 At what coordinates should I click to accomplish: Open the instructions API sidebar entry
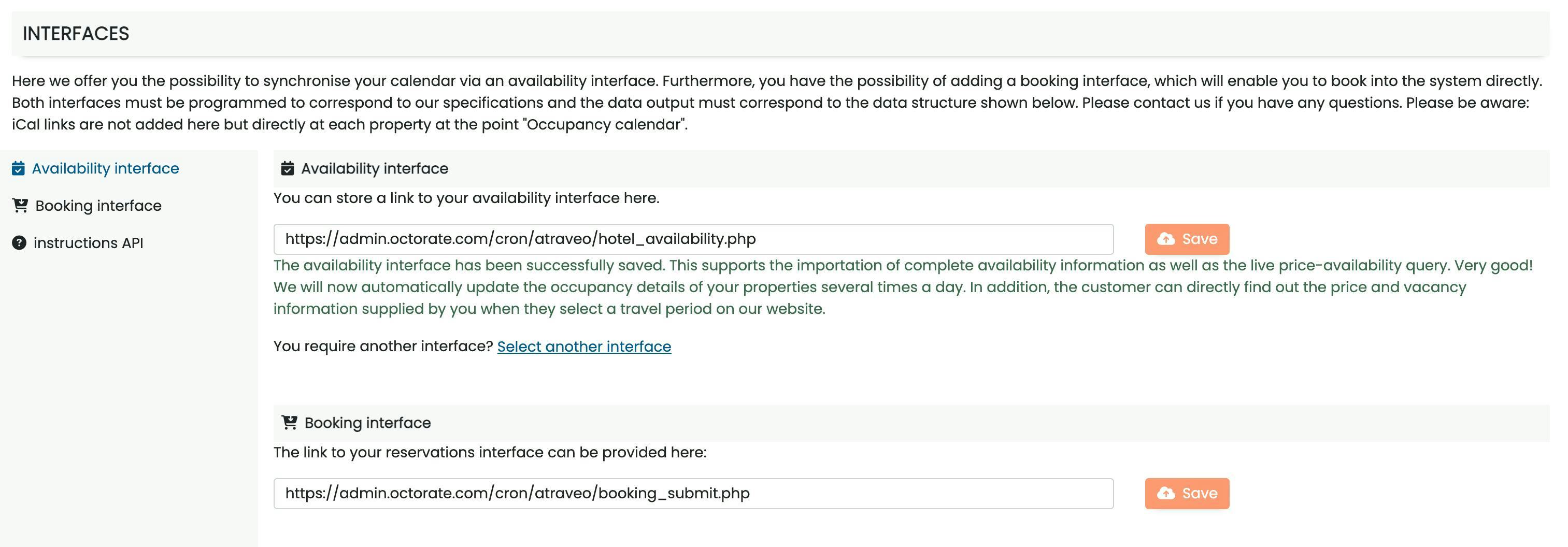[88, 243]
